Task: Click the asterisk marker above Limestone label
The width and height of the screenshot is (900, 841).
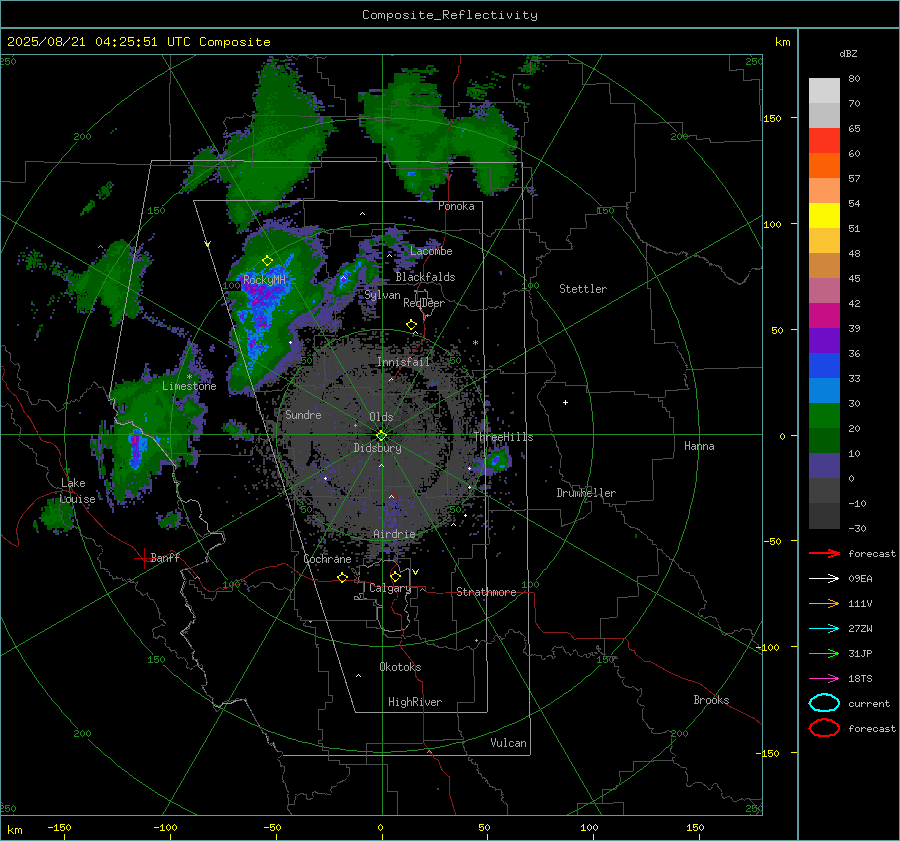Action: pyautogui.click(x=189, y=377)
